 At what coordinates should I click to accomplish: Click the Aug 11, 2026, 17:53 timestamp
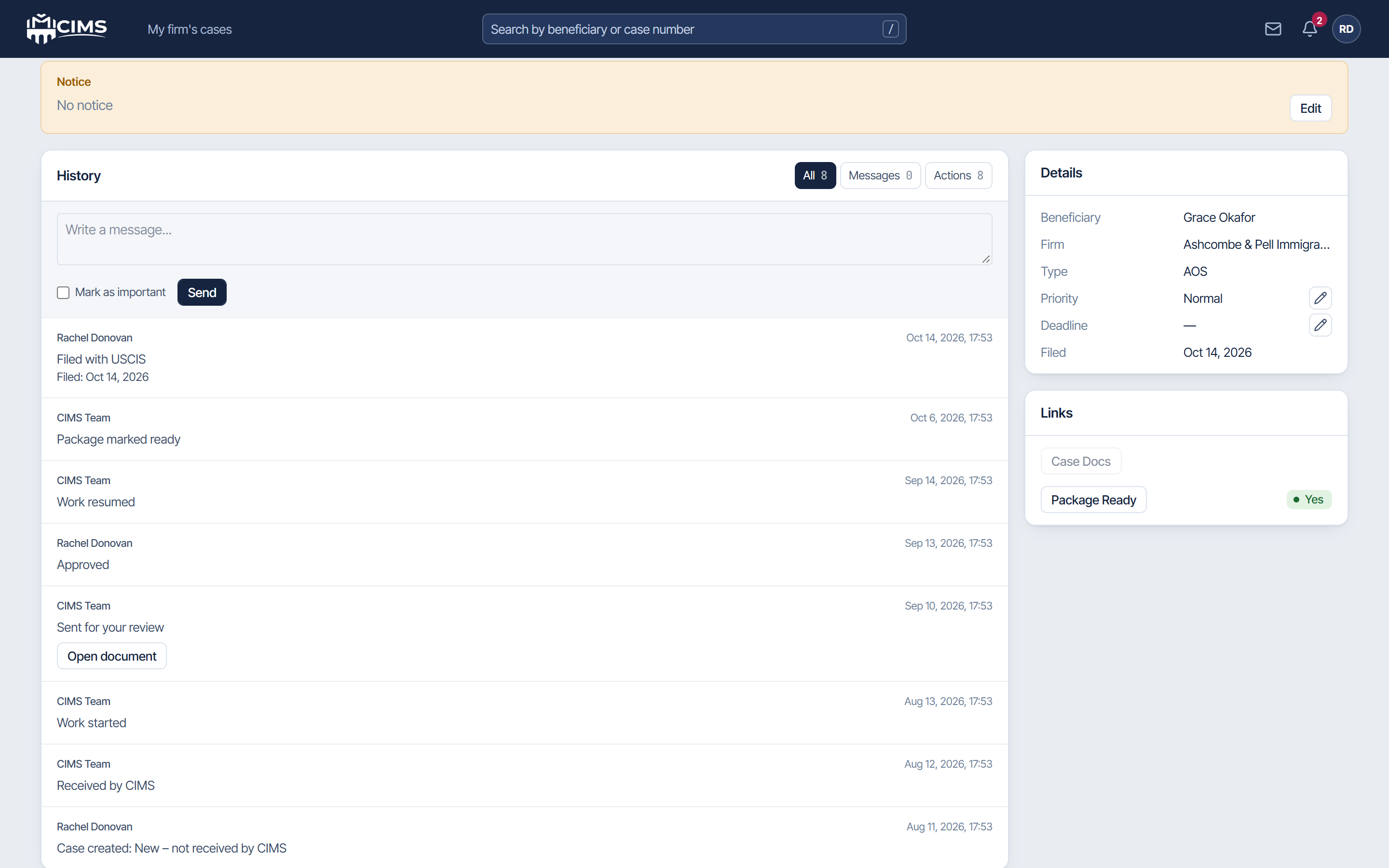coord(949,827)
